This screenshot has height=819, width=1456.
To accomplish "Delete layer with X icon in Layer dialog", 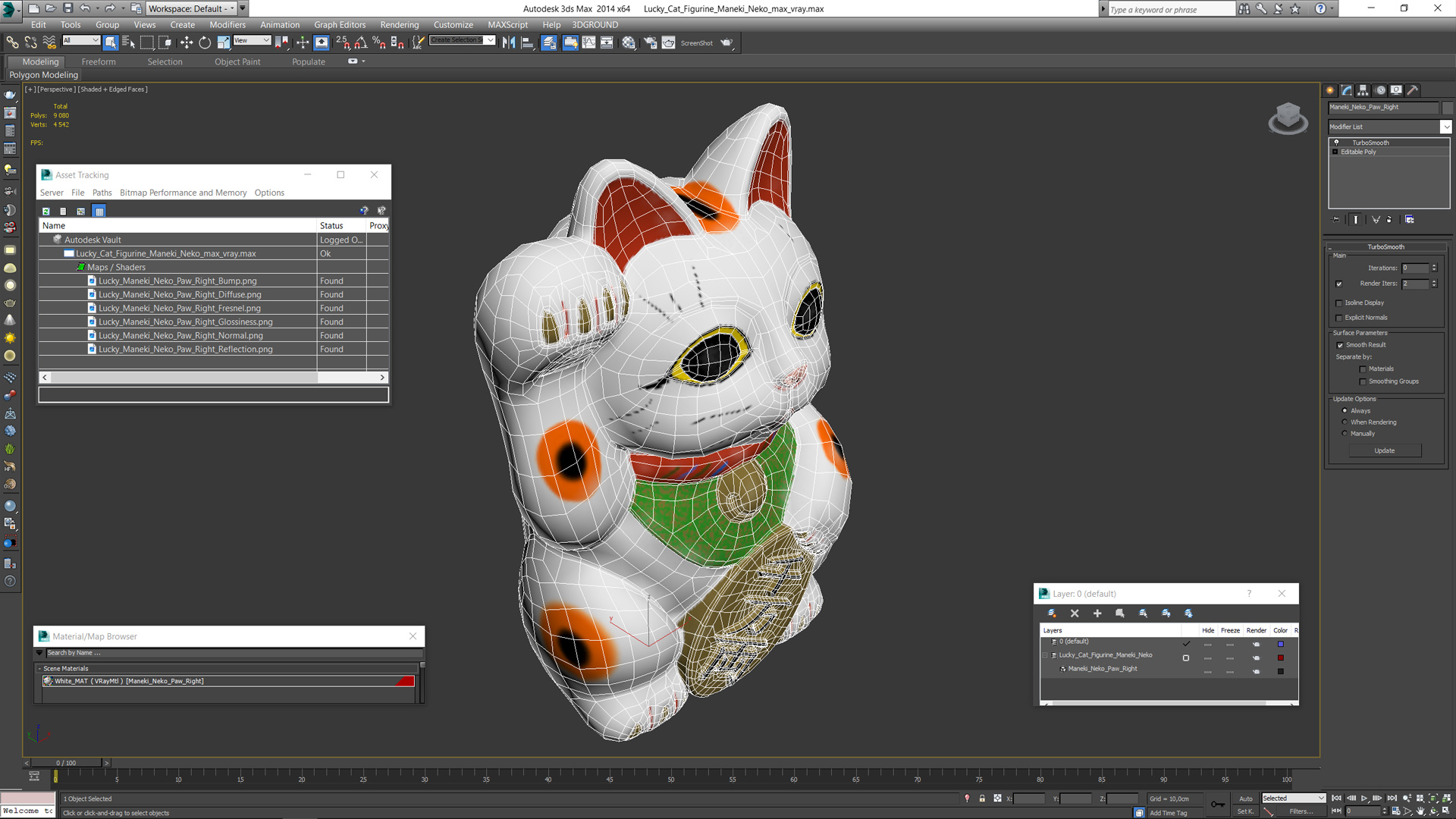I will tap(1075, 613).
